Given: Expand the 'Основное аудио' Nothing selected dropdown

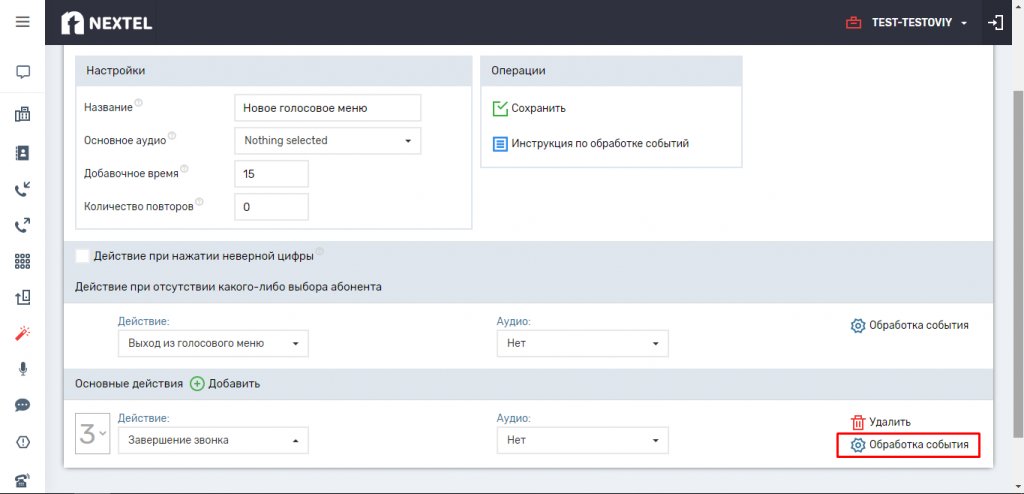Looking at the screenshot, I should pyautogui.click(x=327, y=140).
